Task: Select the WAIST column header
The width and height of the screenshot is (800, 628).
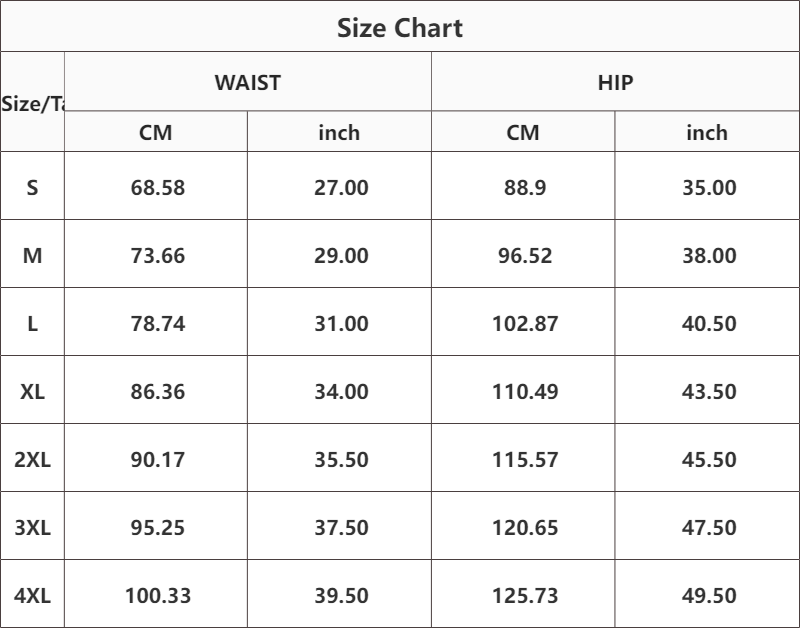Action: 247,83
